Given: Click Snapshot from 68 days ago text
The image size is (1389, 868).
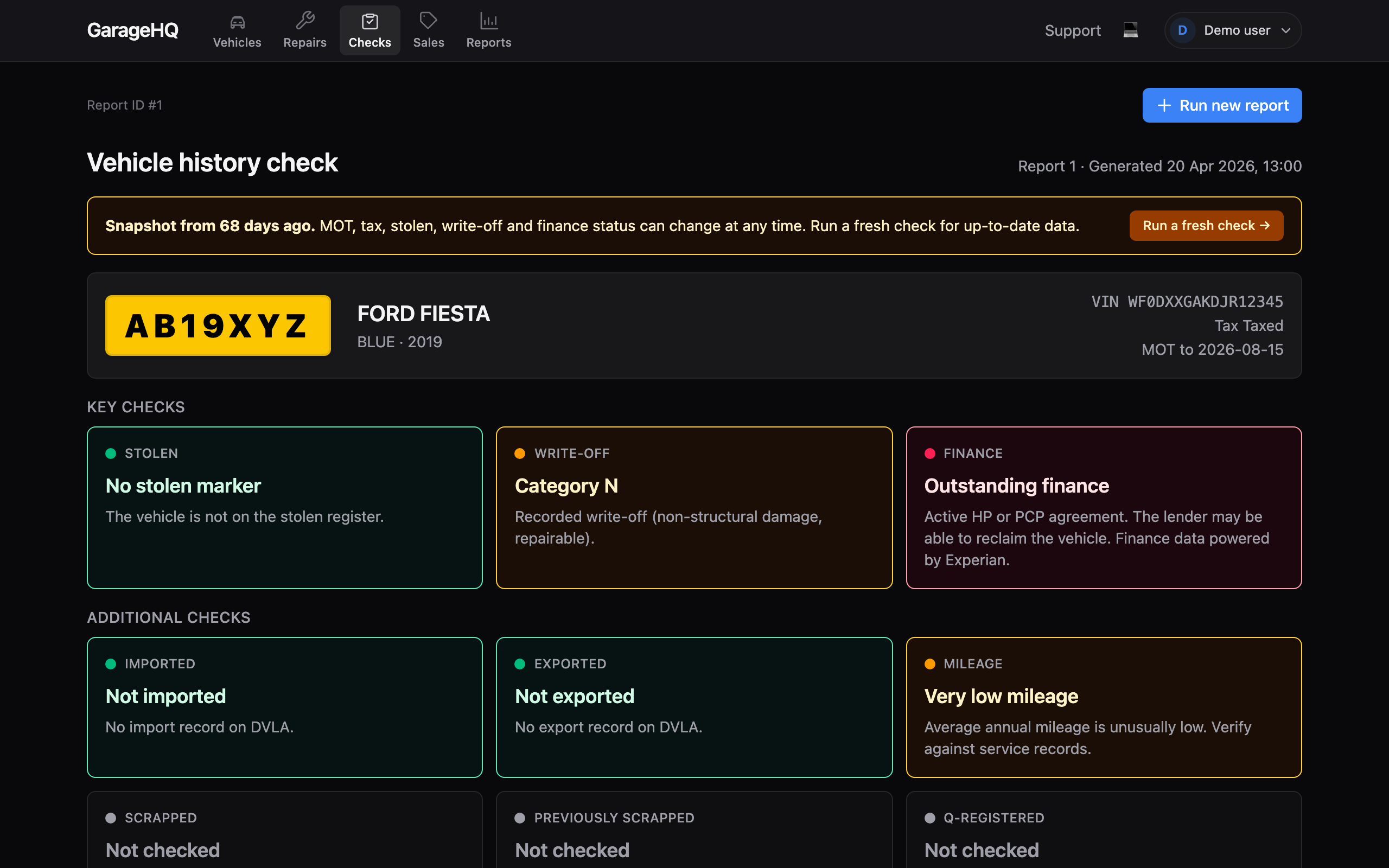Looking at the screenshot, I should (210, 226).
